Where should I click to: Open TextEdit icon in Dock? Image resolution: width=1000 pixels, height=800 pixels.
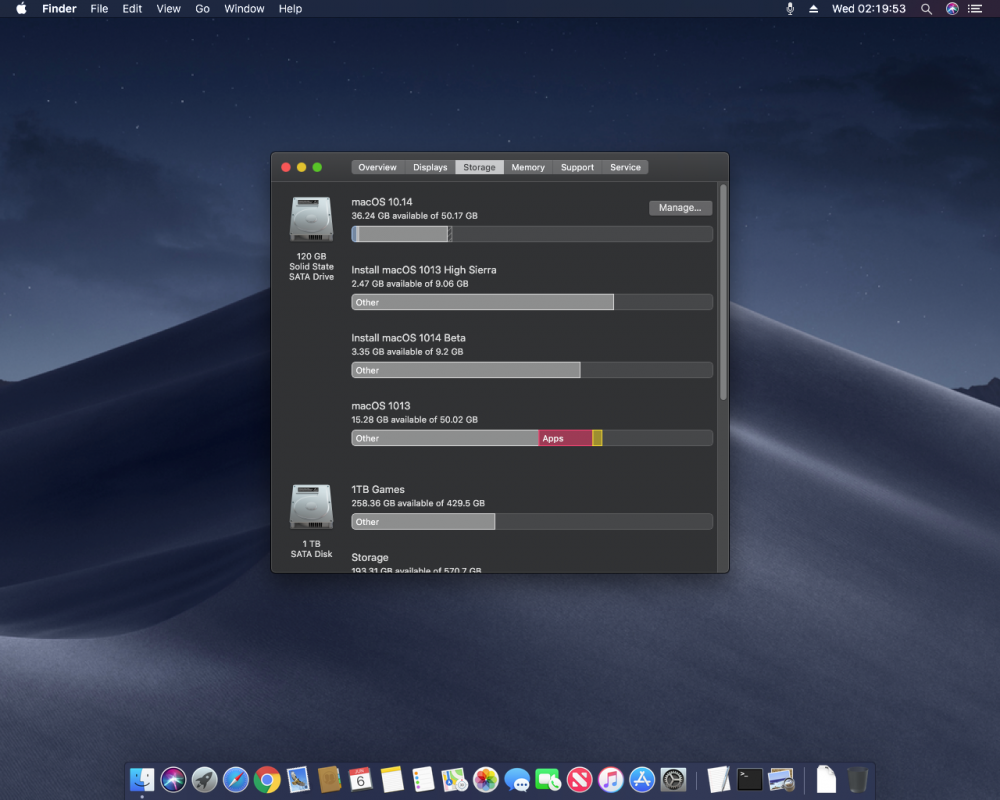pyautogui.click(x=719, y=779)
